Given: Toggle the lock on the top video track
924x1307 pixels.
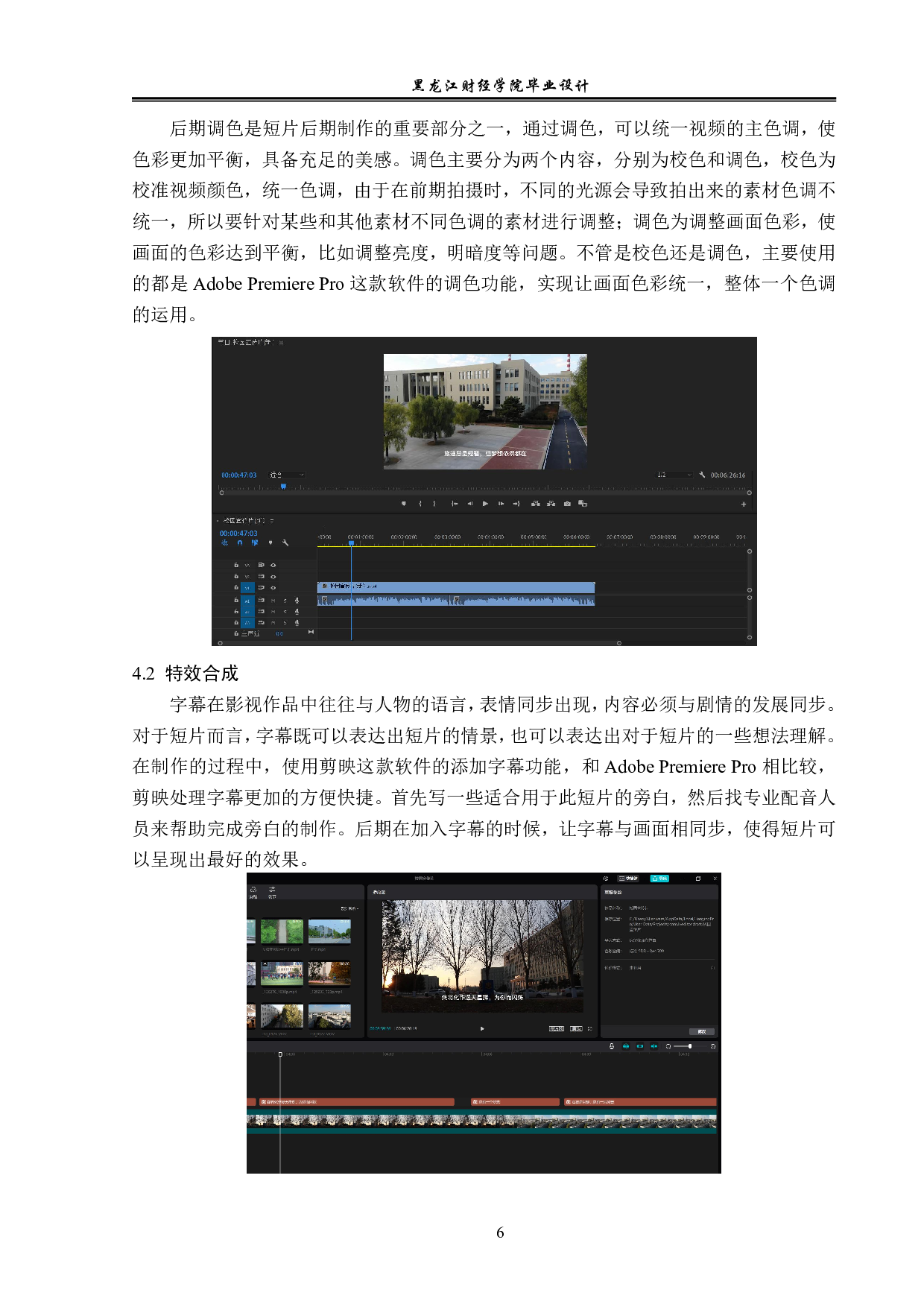Looking at the screenshot, I should click(x=236, y=566).
